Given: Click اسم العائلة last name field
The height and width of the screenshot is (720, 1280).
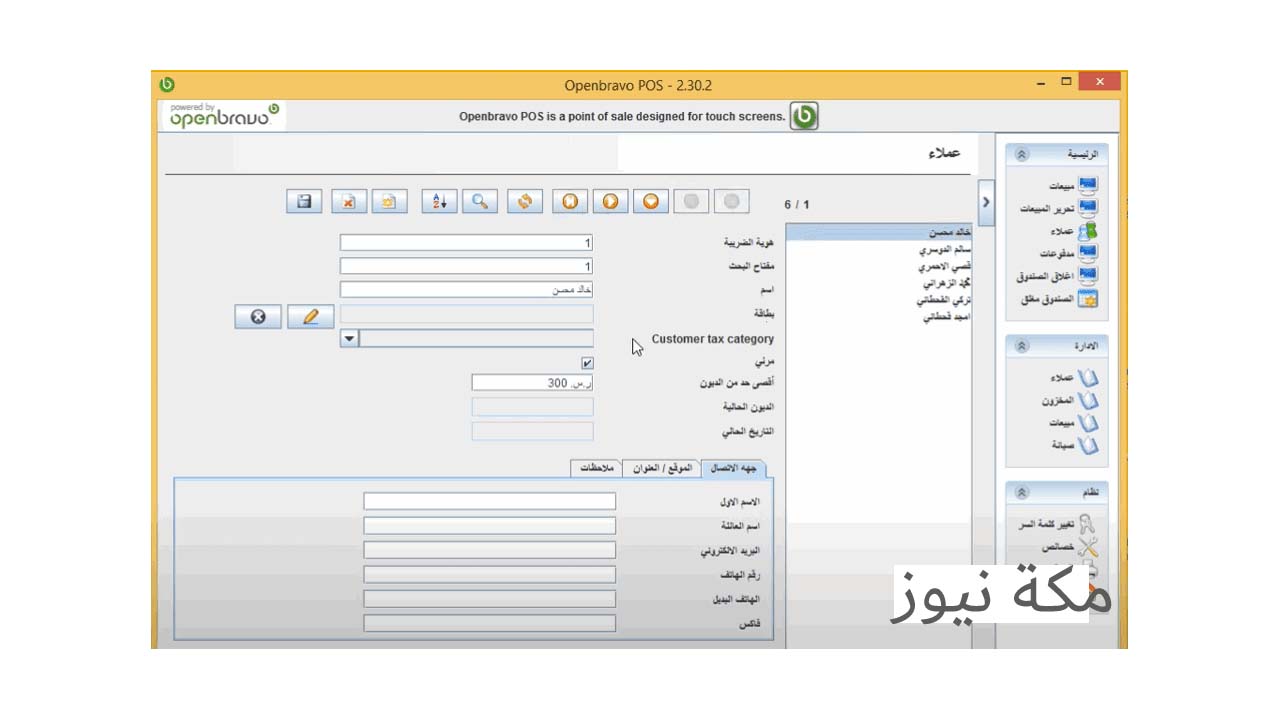Looking at the screenshot, I should (490, 526).
